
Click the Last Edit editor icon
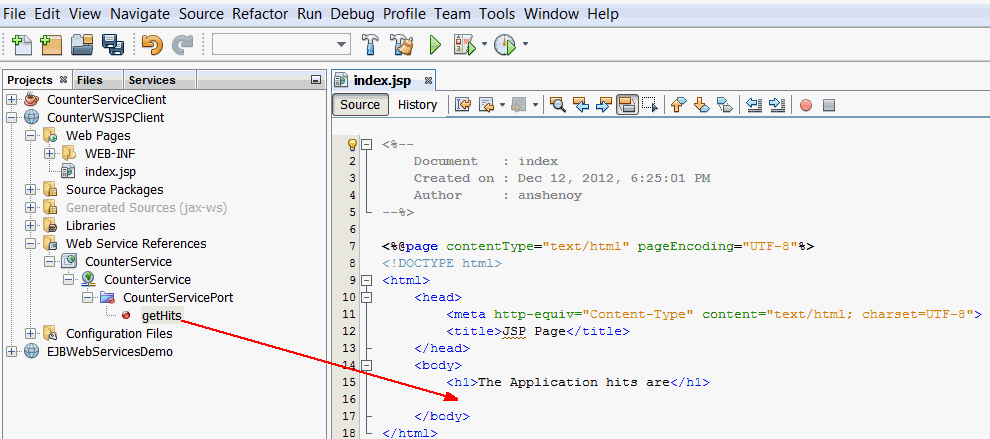click(x=463, y=105)
